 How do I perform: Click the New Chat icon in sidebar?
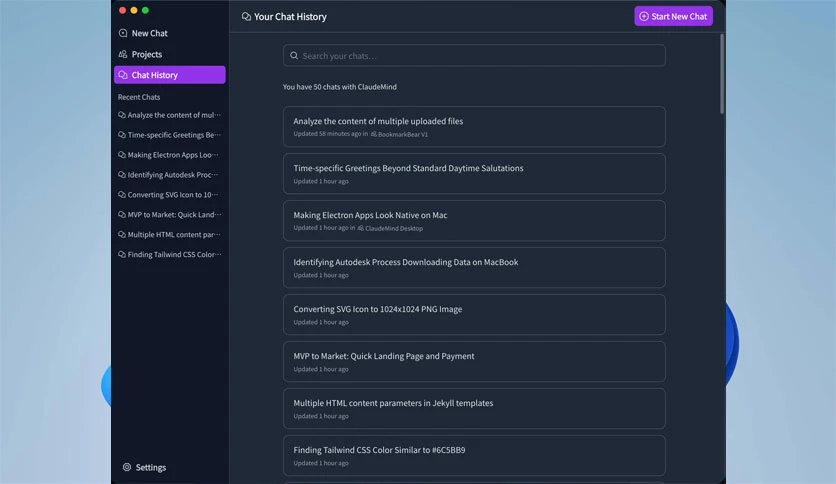pos(123,33)
